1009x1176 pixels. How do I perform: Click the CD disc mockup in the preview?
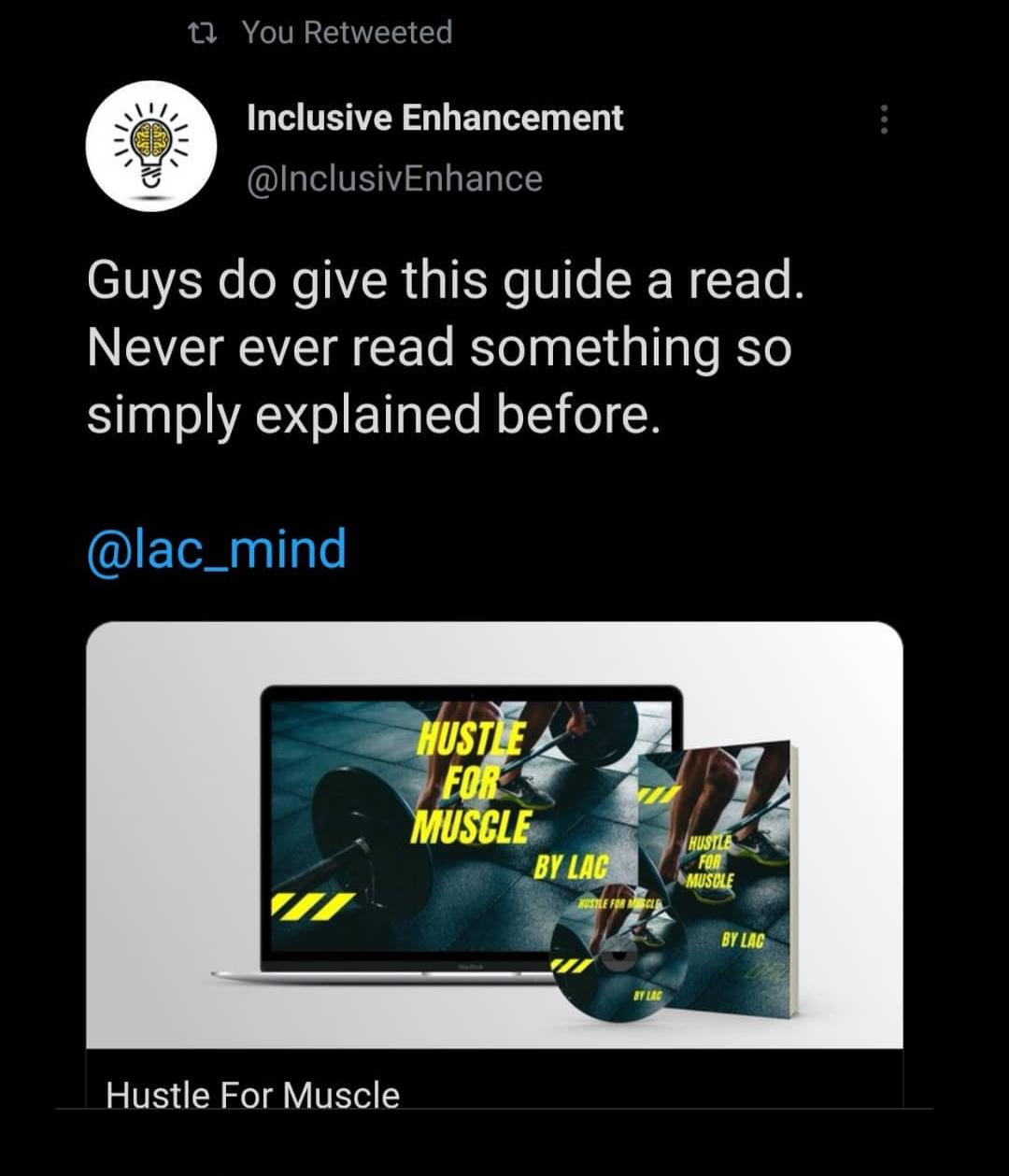[618, 952]
